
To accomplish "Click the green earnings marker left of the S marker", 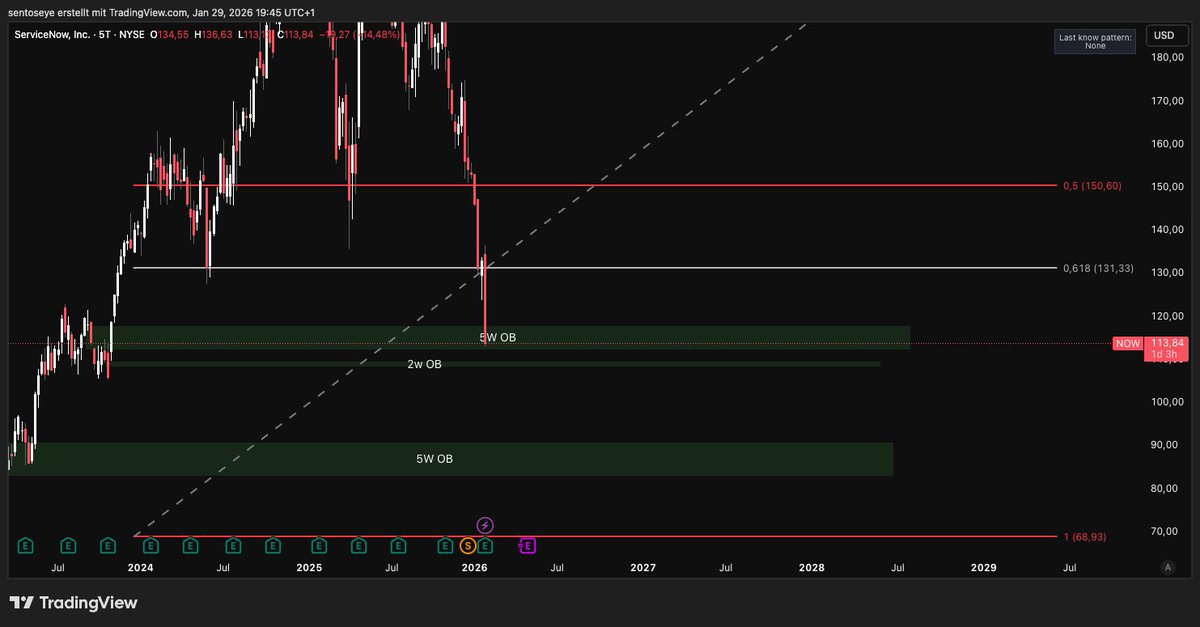I will coord(446,546).
